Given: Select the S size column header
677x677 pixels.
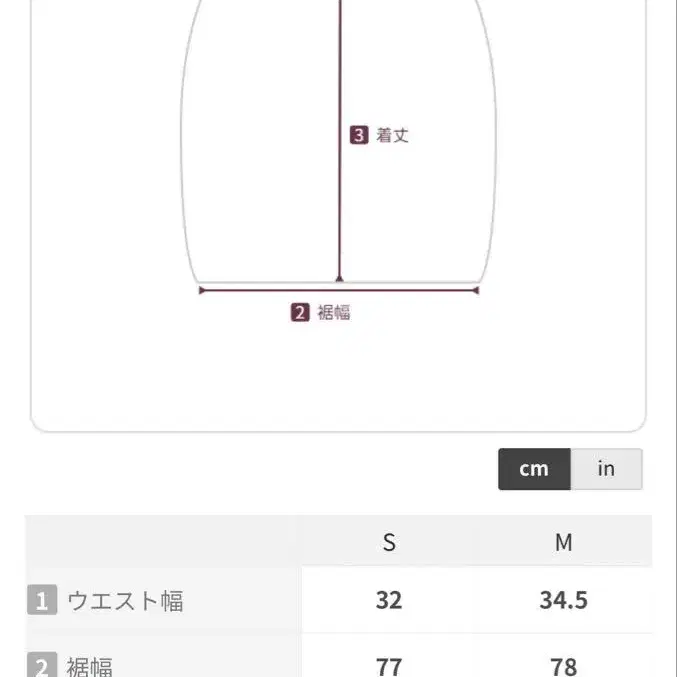Looking at the screenshot, I should tap(389, 542).
